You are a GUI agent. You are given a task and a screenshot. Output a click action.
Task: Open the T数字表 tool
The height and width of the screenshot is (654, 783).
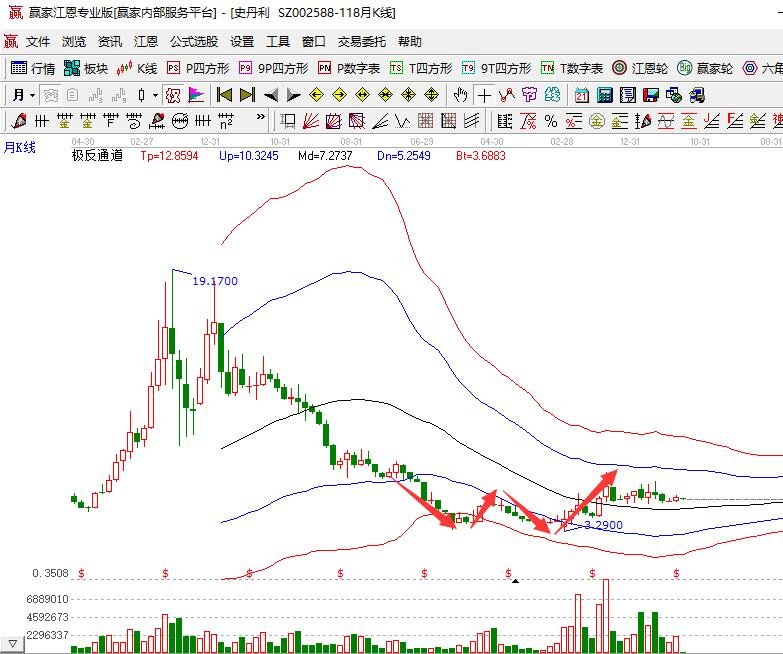point(572,68)
